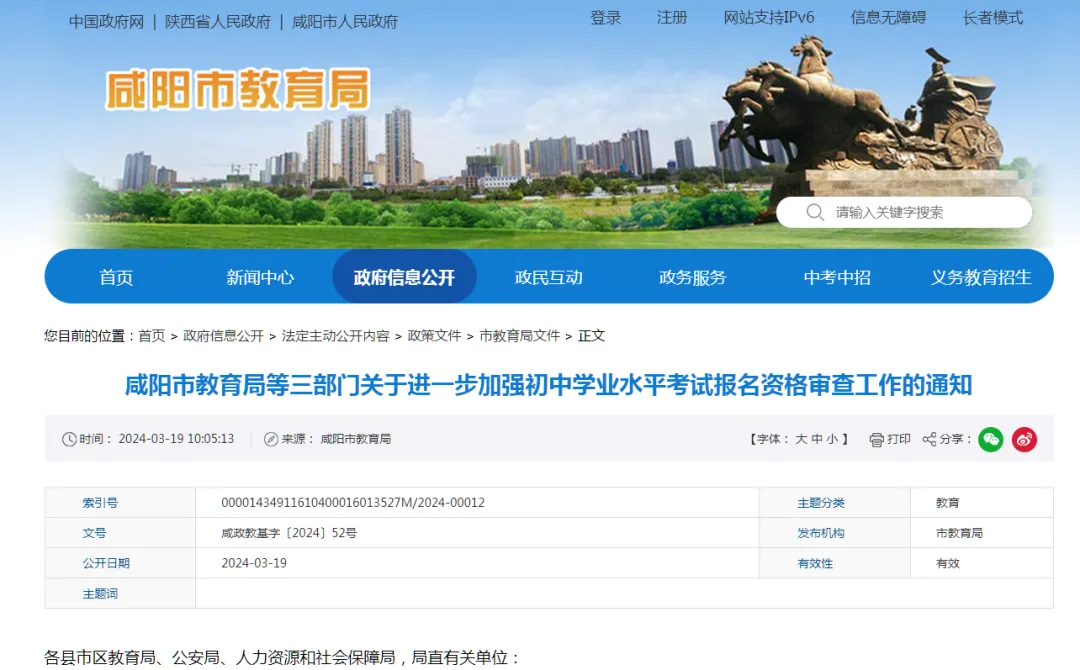Click the source text 咸阳市教育局 after 来源
The image size is (1080, 670).
coord(355,439)
